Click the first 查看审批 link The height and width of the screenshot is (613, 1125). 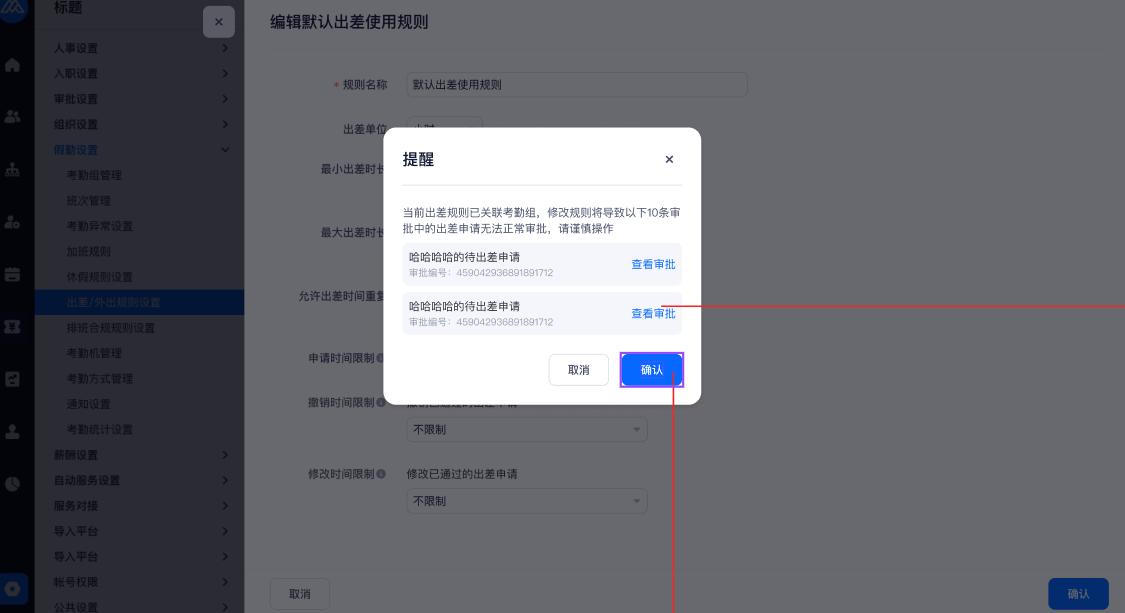tap(653, 264)
